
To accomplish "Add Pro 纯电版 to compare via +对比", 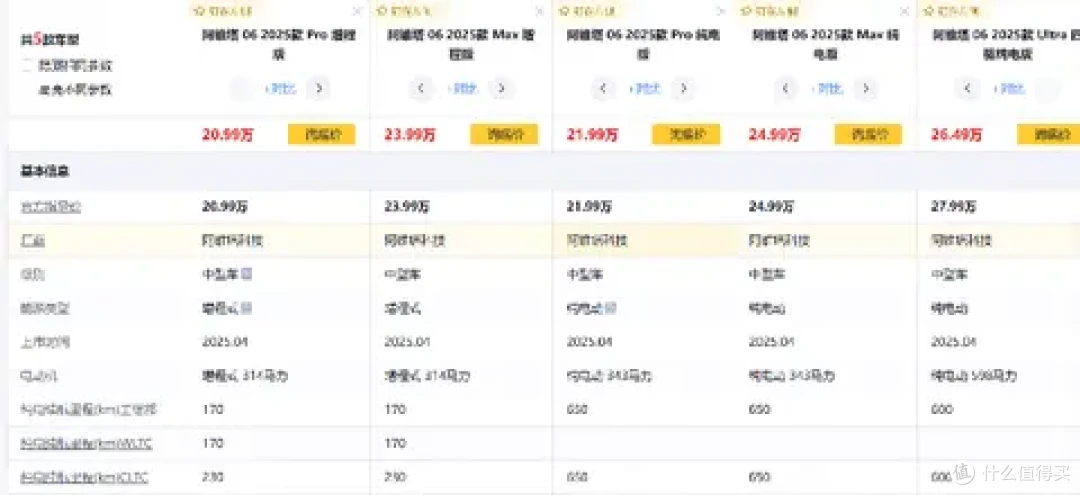I will click(644, 89).
